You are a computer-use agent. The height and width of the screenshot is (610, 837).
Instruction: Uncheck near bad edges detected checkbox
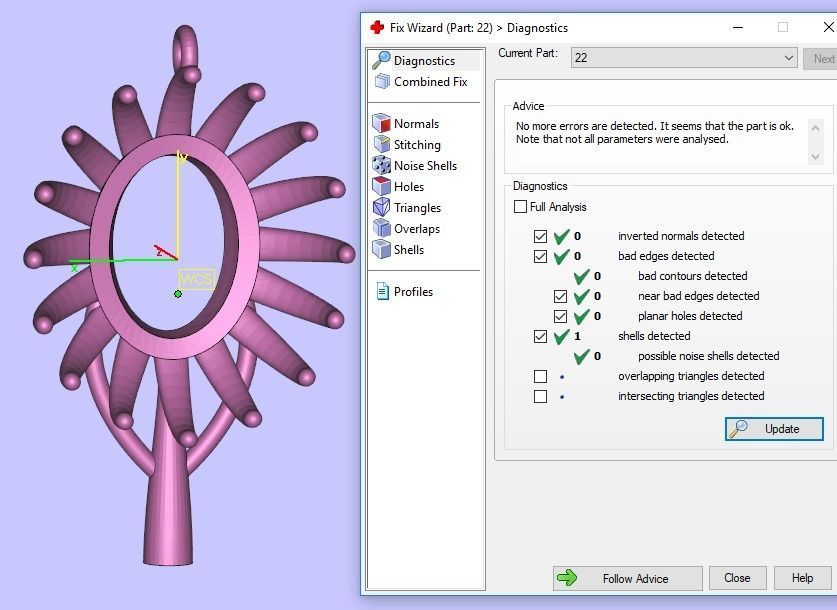click(x=560, y=296)
